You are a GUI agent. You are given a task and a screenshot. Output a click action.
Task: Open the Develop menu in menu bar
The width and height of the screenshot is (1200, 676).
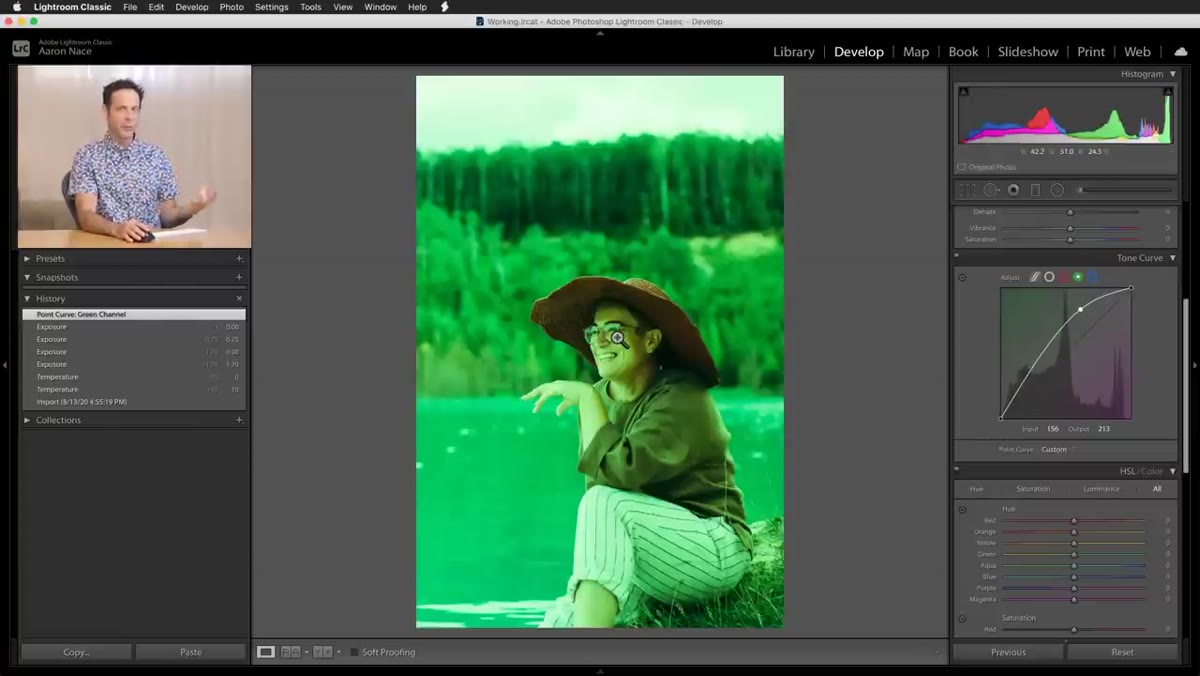[192, 7]
